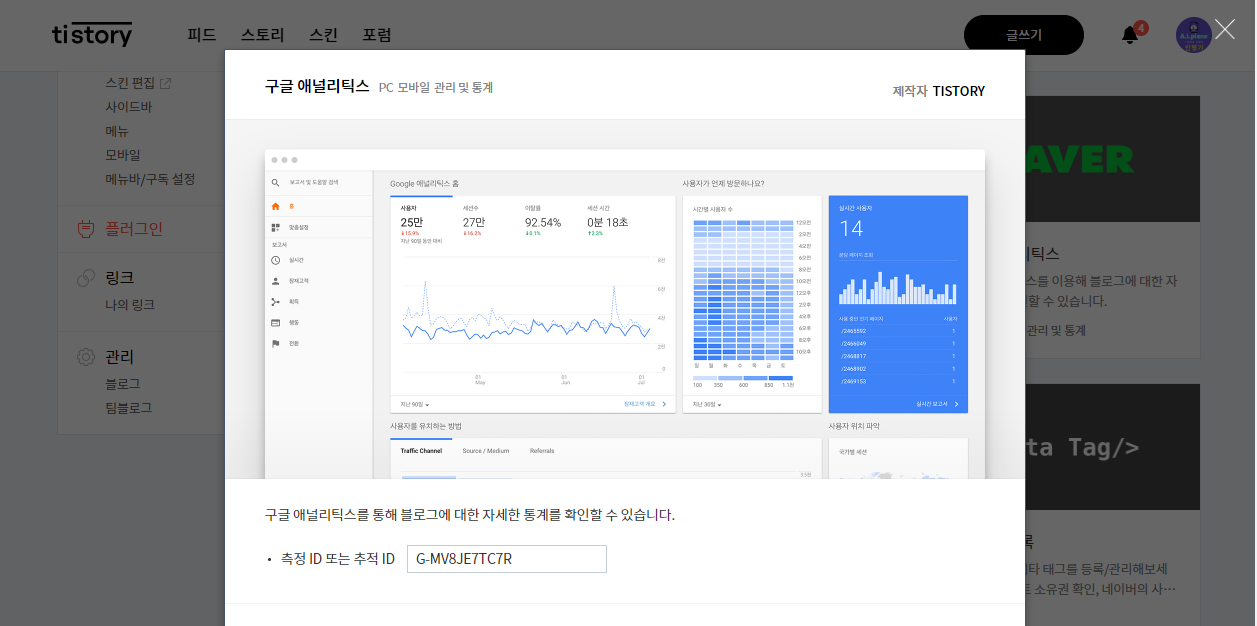Select the 링크 section heading
1257x626 pixels.
[120, 278]
